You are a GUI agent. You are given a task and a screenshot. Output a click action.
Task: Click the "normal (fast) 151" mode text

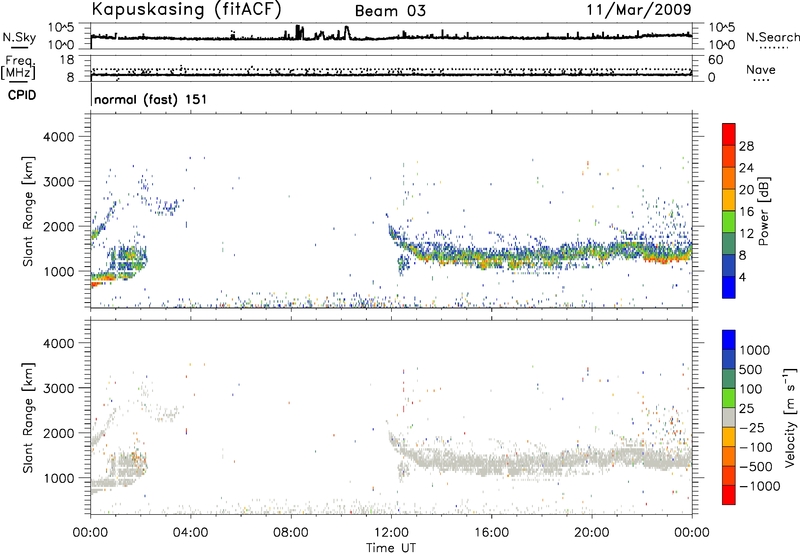151,99
